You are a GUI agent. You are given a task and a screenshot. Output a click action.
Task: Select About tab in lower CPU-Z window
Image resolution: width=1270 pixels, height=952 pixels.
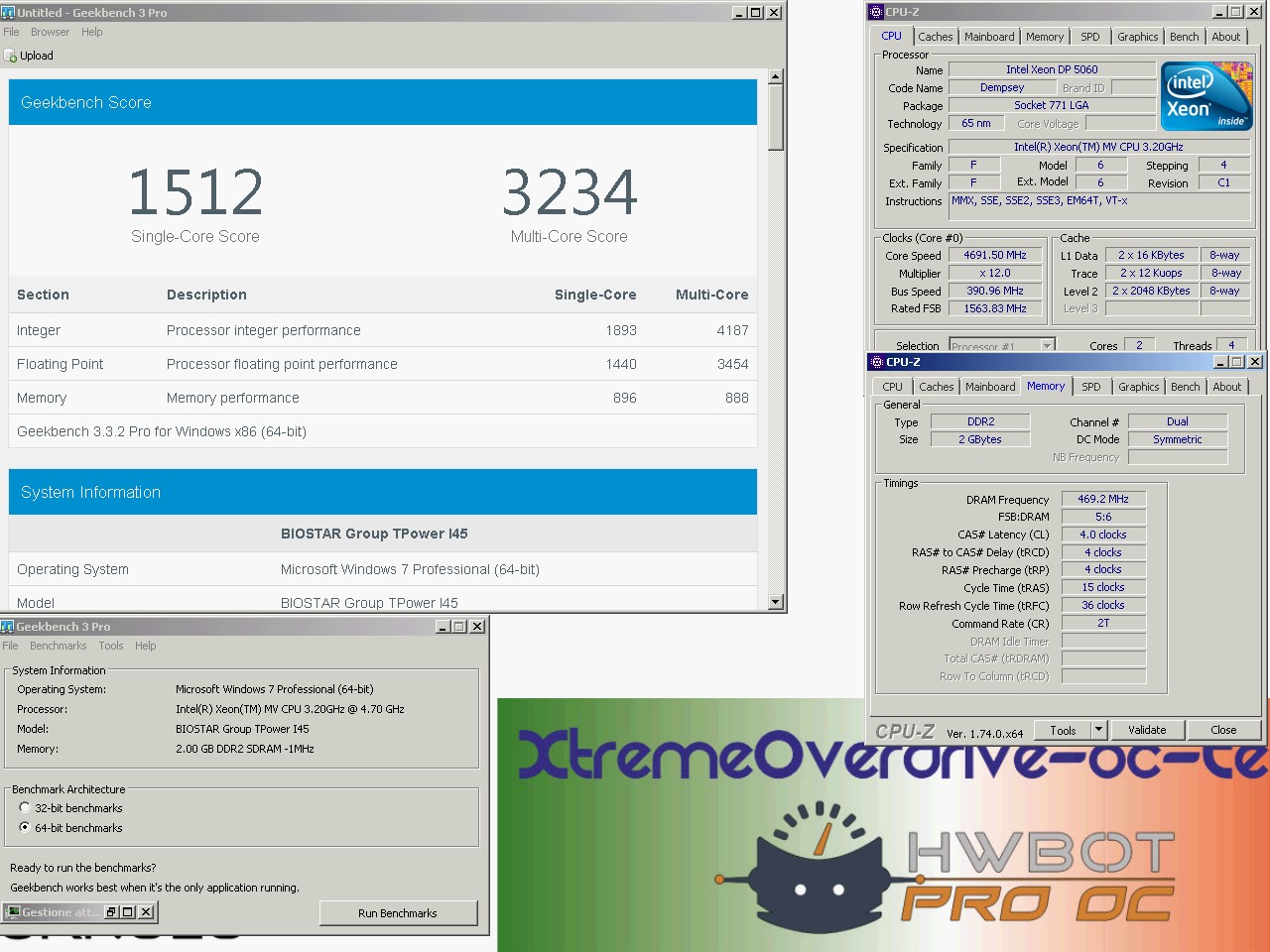pyautogui.click(x=1226, y=387)
